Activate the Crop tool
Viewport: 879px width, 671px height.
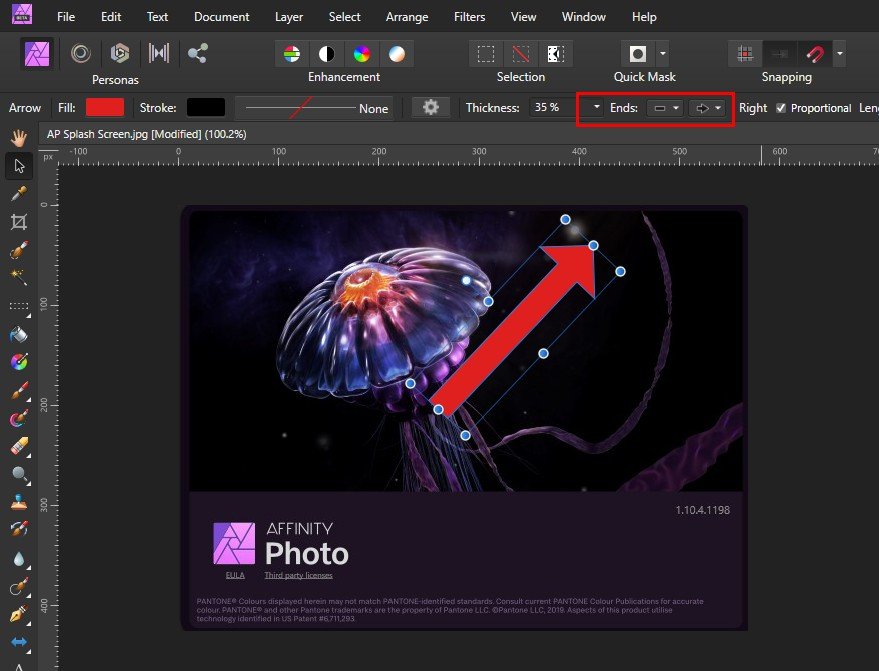tap(19, 222)
